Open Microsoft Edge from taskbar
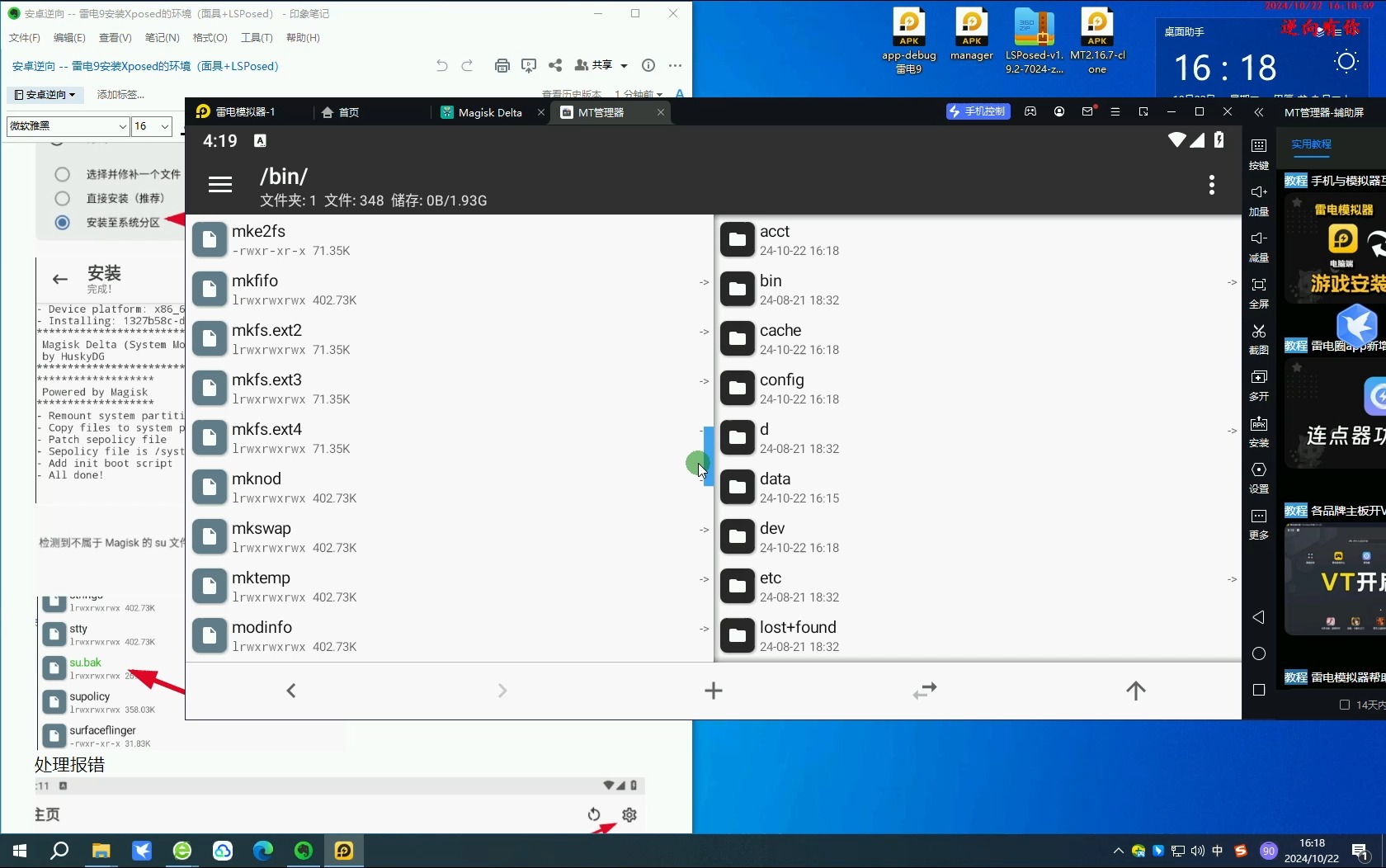The image size is (1386, 868). [x=262, y=851]
